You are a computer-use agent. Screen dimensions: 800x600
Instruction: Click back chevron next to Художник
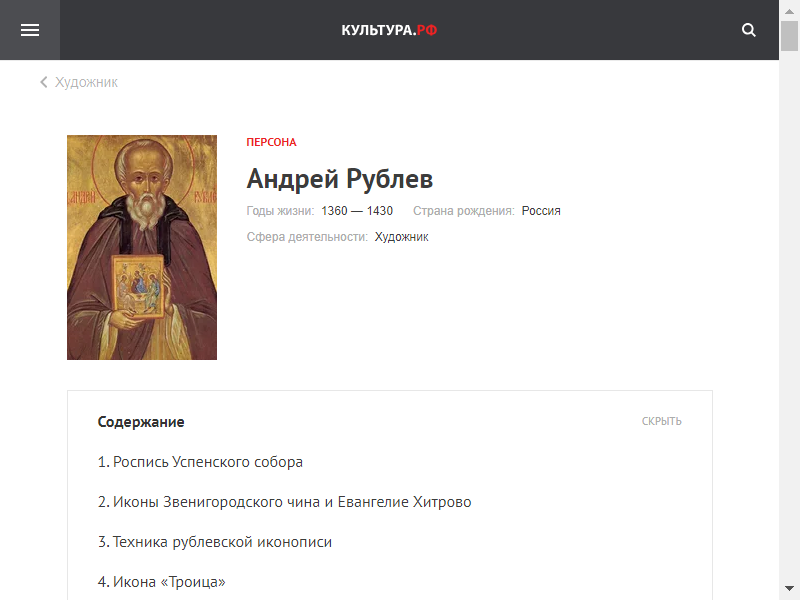pyautogui.click(x=44, y=82)
